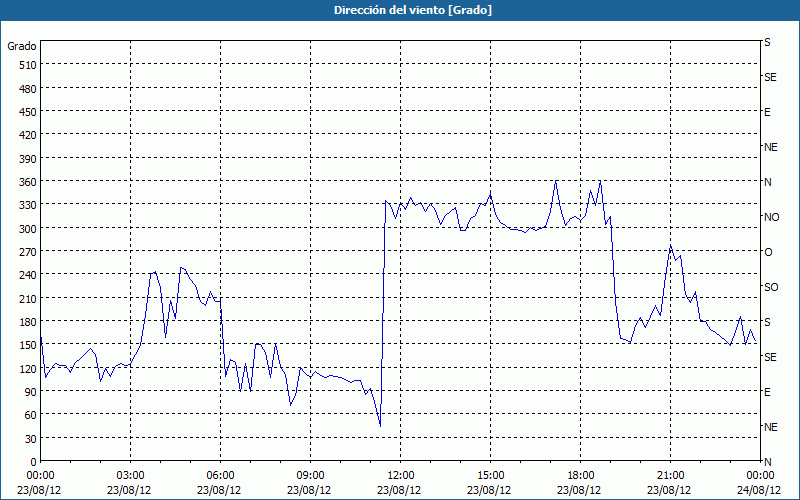Select the 360 degree axis label

coord(28,182)
